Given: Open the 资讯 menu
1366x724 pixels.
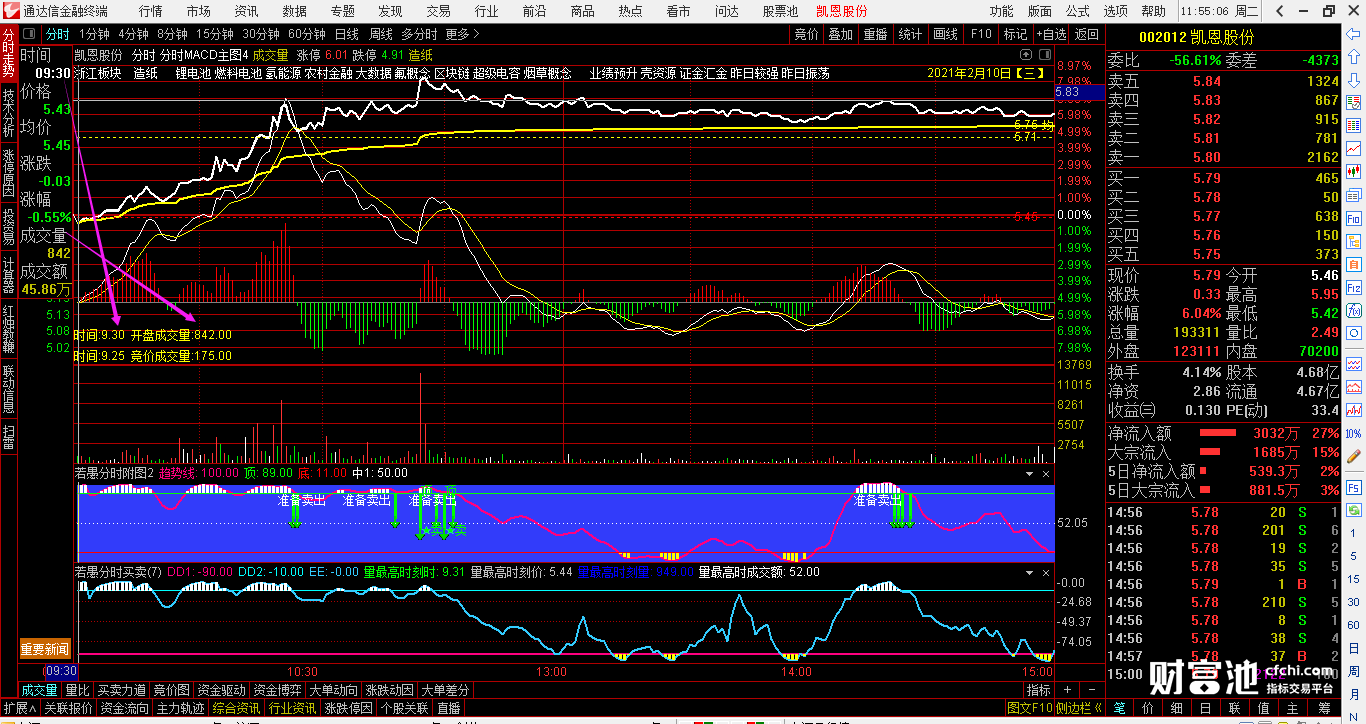Looking at the screenshot, I should coord(246,11).
